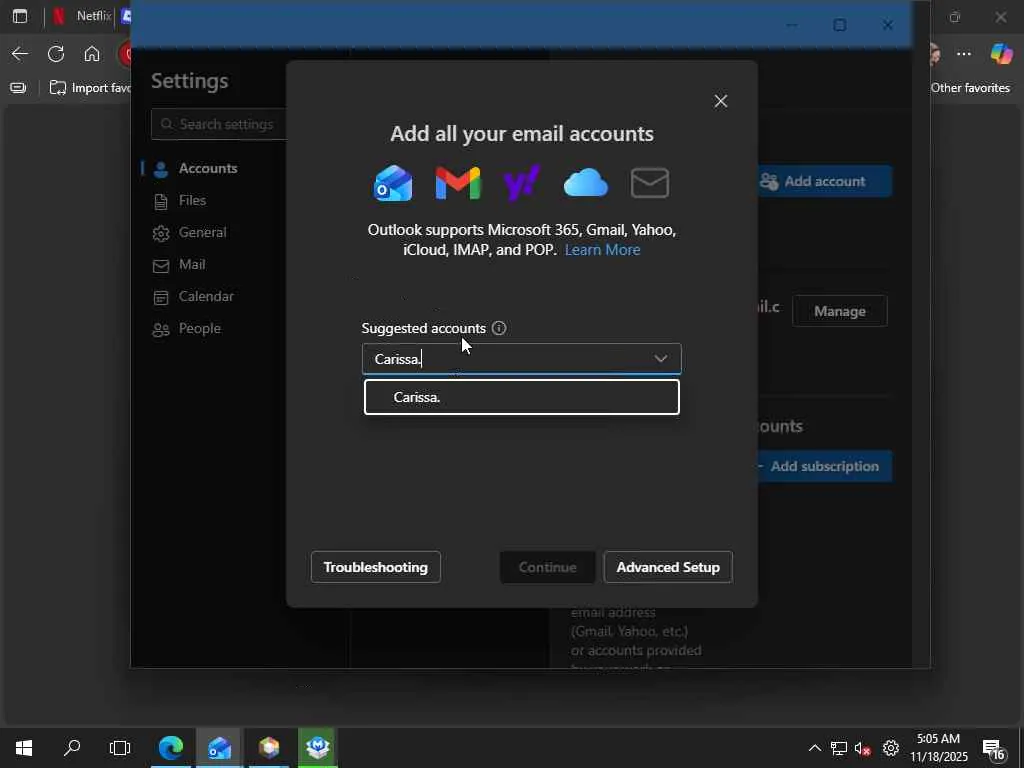Click the Search settings field
This screenshot has width=1024, height=768.
pos(219,124)
